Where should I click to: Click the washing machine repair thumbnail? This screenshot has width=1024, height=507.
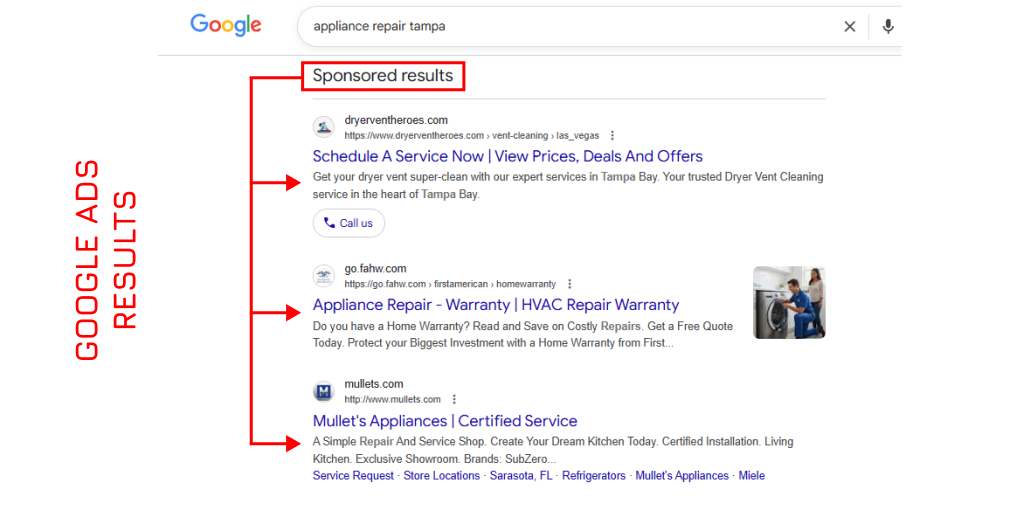pos(789,303)
